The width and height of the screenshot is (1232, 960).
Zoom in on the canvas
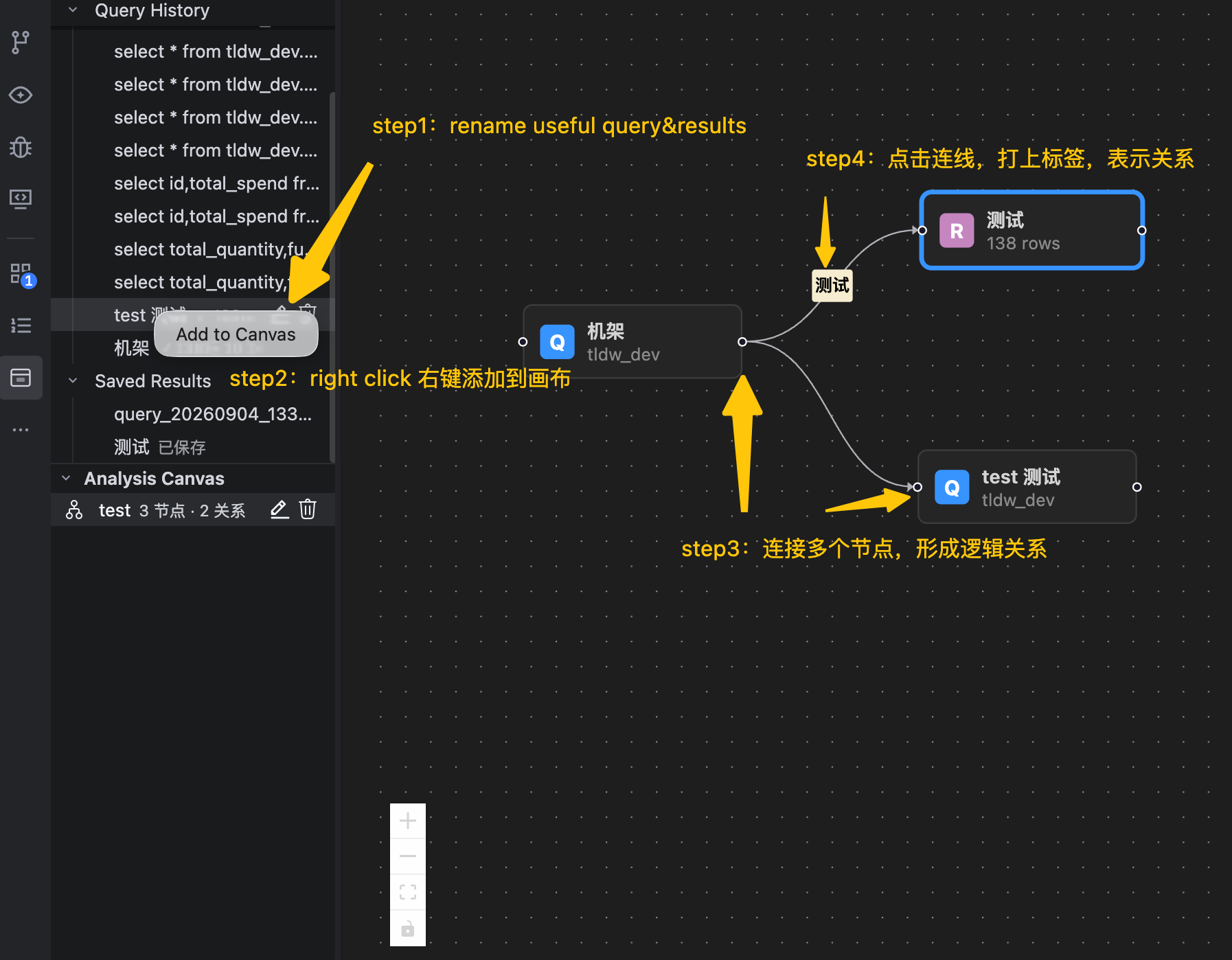coord(408,821)
